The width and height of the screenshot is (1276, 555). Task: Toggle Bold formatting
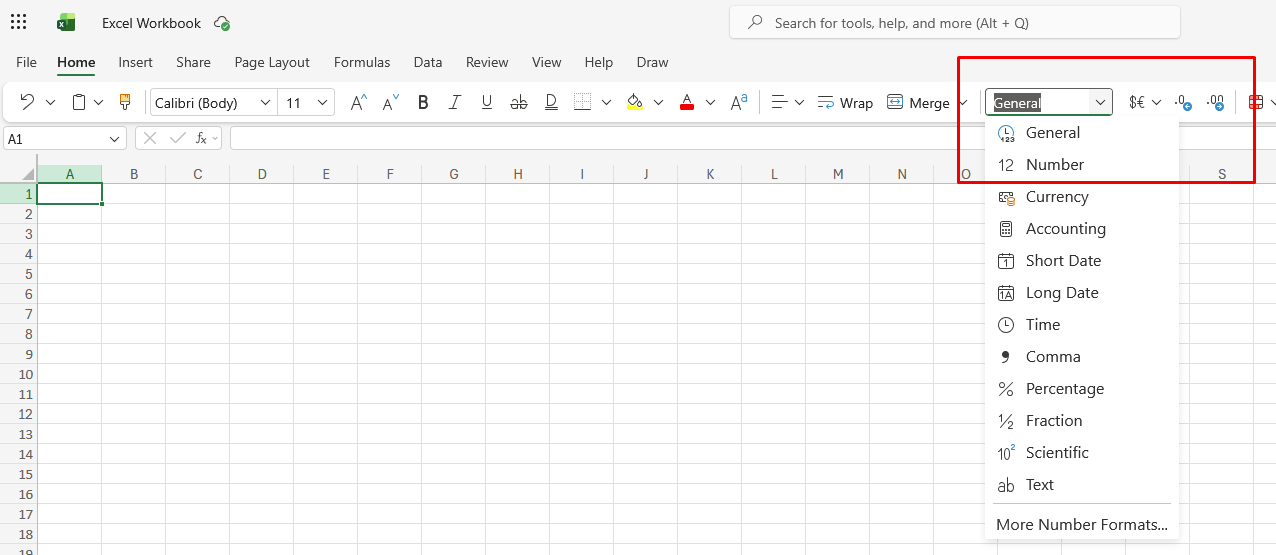pos(423,102)
